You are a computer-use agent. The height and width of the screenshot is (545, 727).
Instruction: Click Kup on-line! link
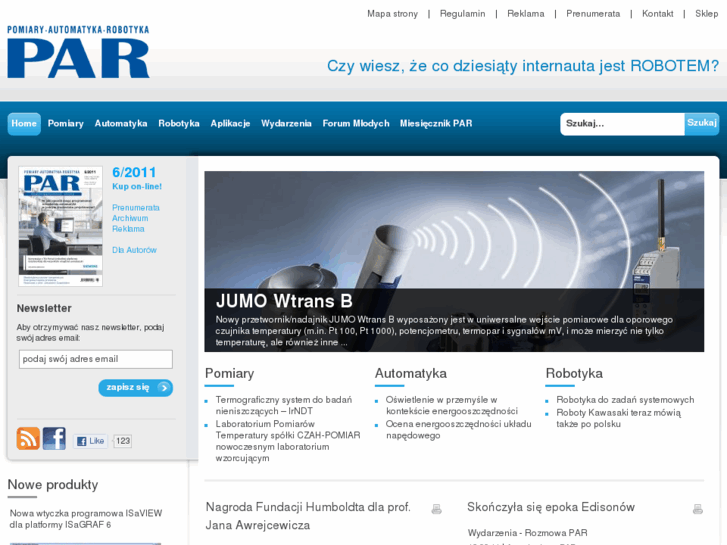(x=137, y=186)
